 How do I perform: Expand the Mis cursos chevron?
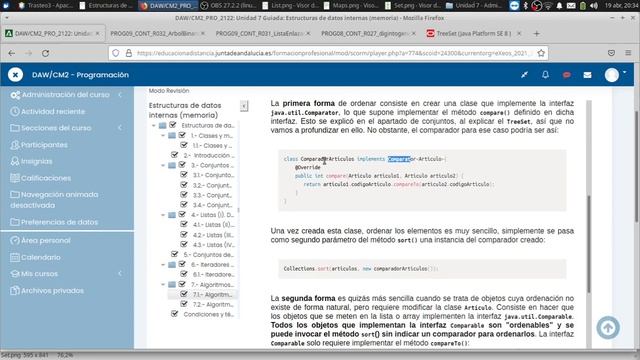120,273
